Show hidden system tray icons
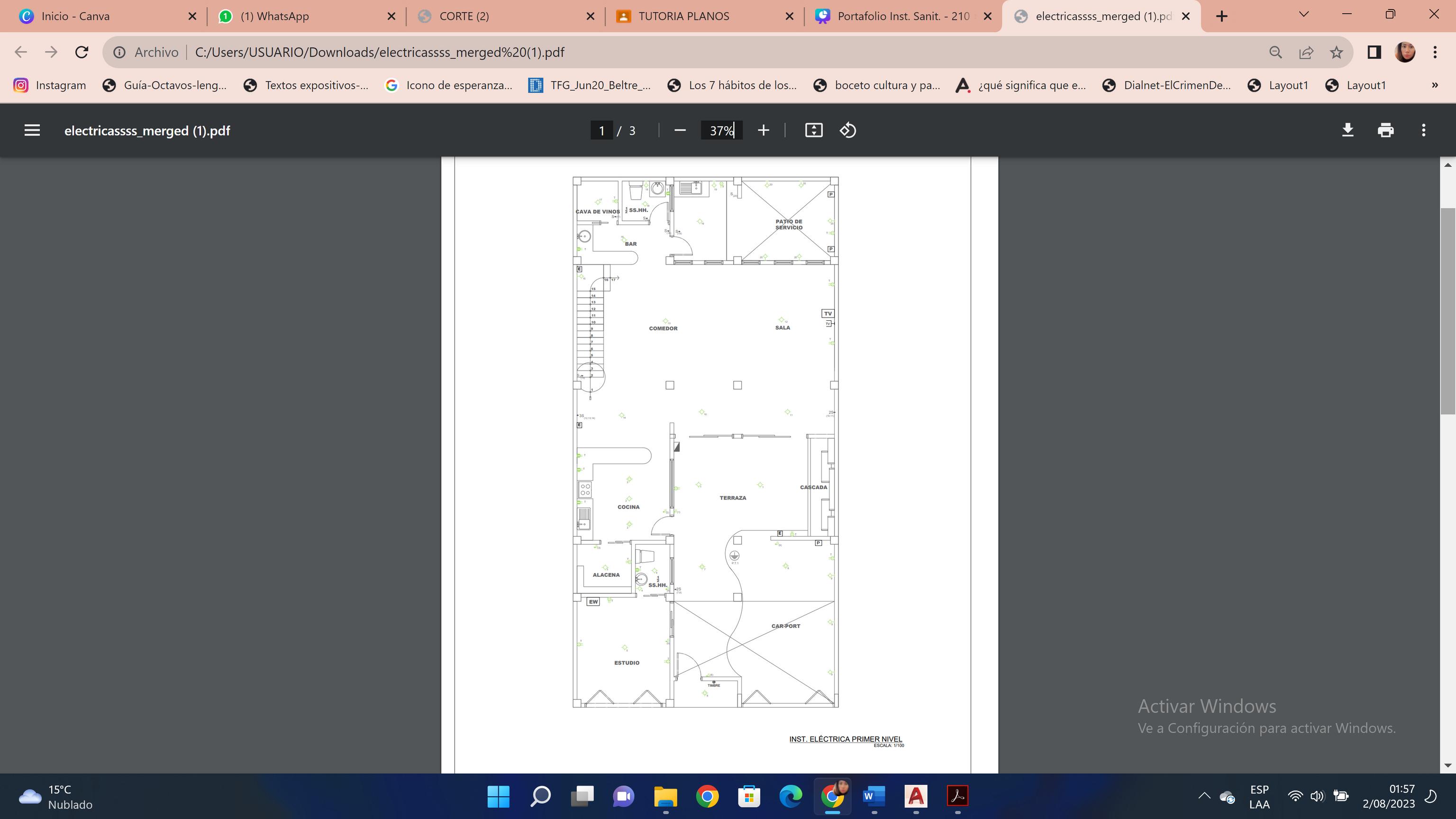 tap(1204, 796)
